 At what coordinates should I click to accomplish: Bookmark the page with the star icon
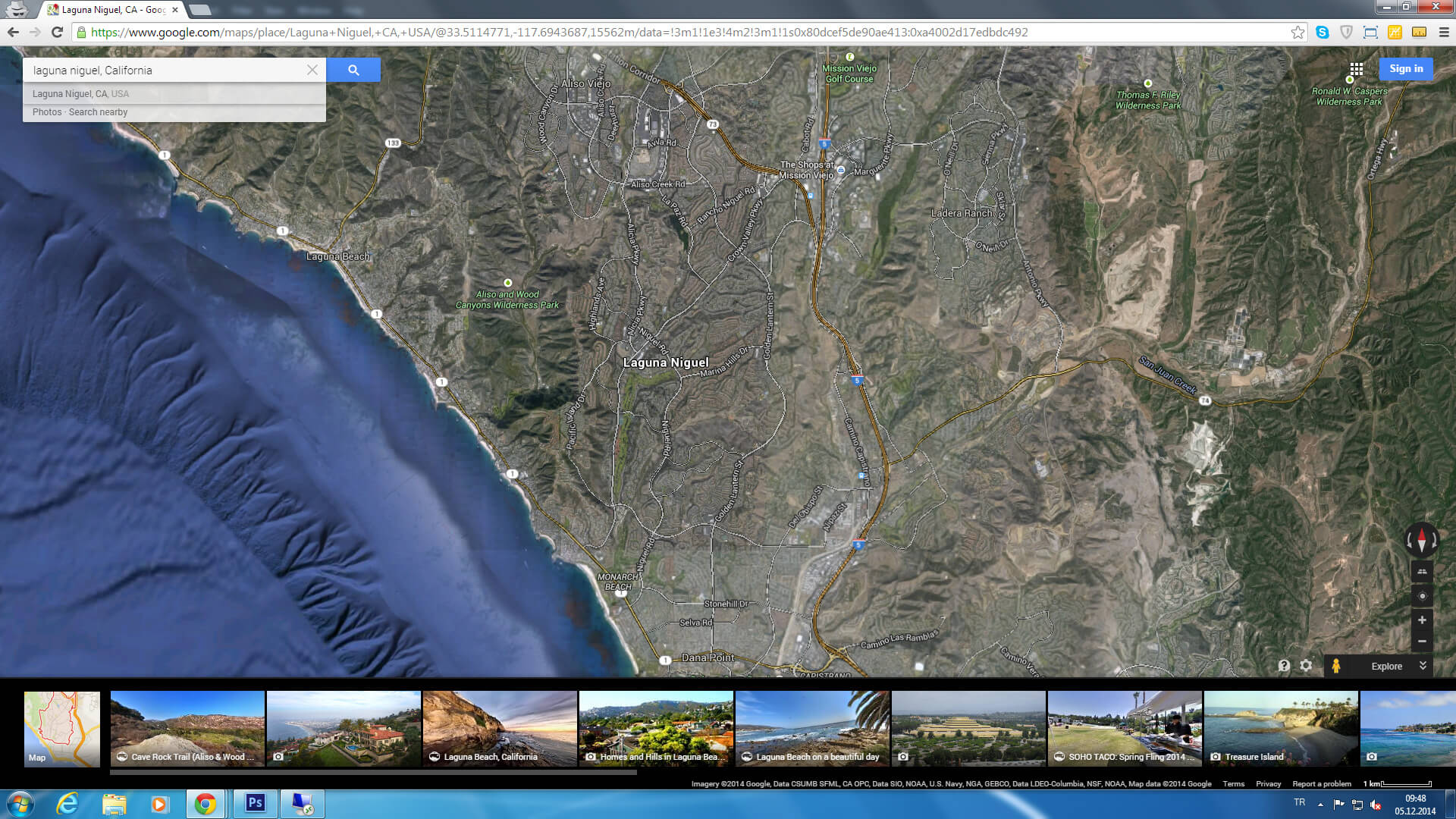pyautogui.click(x=1298, y=33)
